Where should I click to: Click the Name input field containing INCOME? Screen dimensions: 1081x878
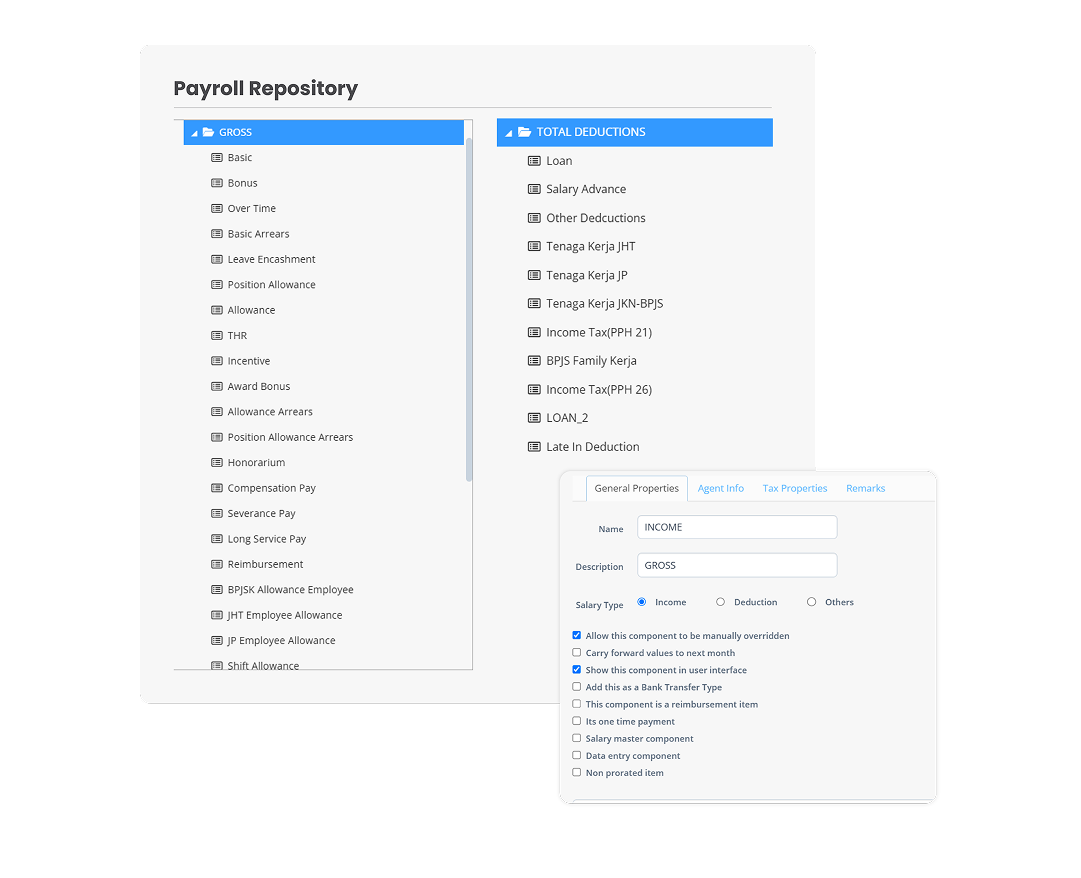737,527
